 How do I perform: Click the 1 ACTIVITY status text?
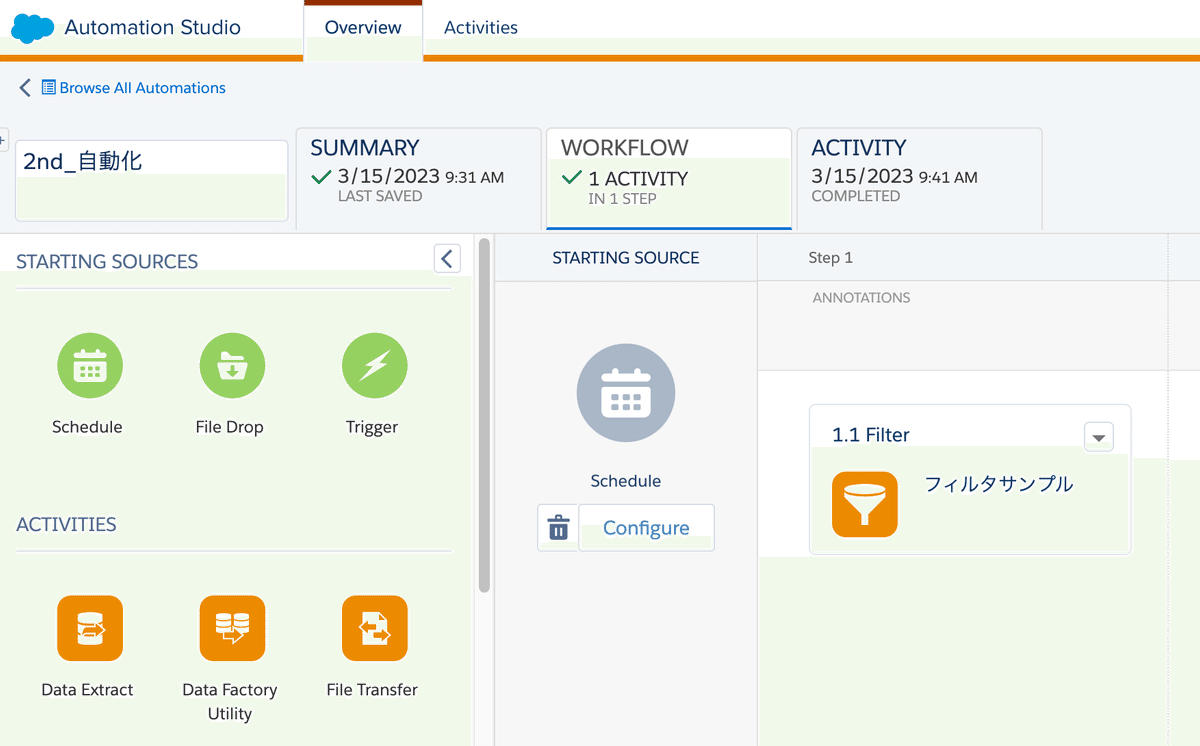click(638, 179)
